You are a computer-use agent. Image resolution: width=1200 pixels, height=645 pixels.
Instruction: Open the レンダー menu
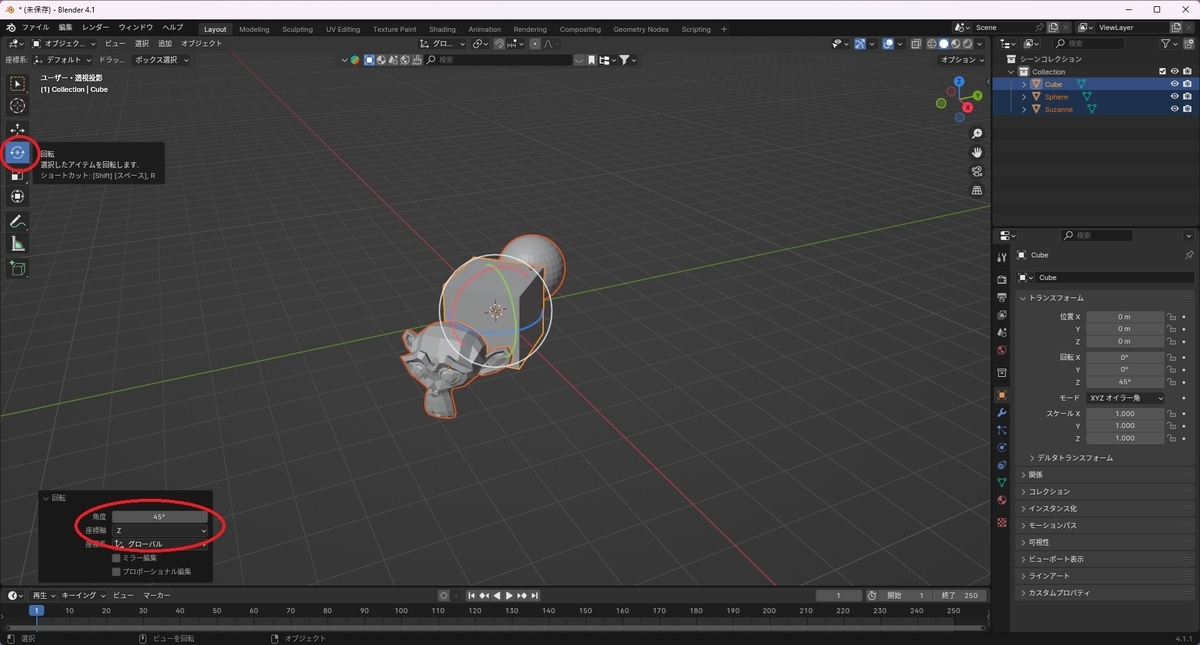[x=96, y=27]
